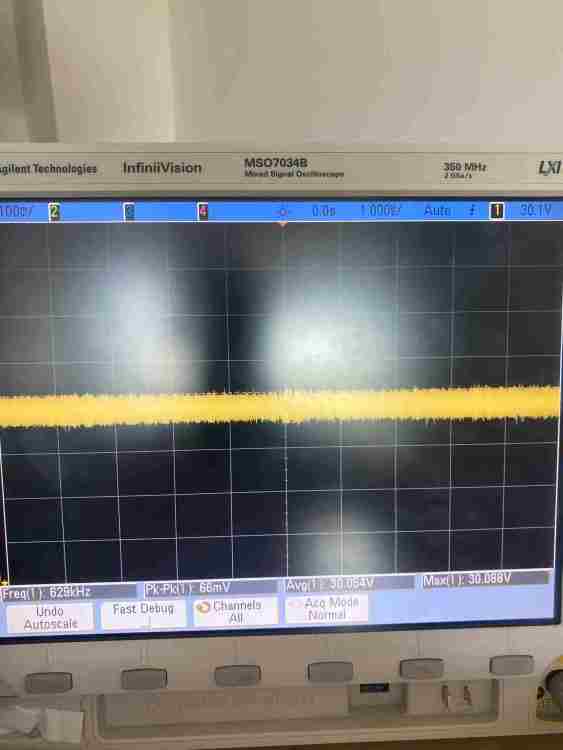Select the channel 3 indicator in status bar
This screenshot has height=750, width=563.
click(x=129, y=211)
